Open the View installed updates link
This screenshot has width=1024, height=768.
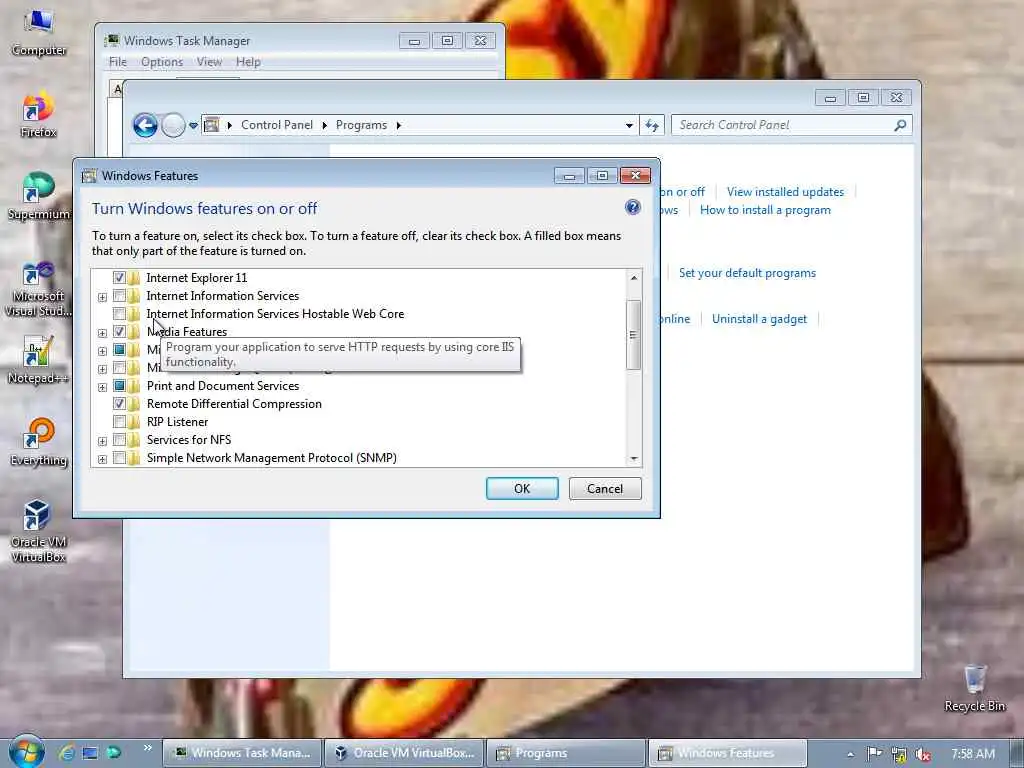785,192
